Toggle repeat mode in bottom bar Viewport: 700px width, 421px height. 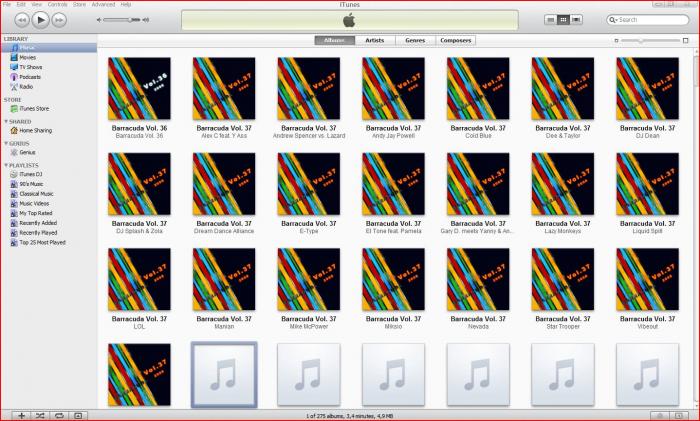(59, 414)
